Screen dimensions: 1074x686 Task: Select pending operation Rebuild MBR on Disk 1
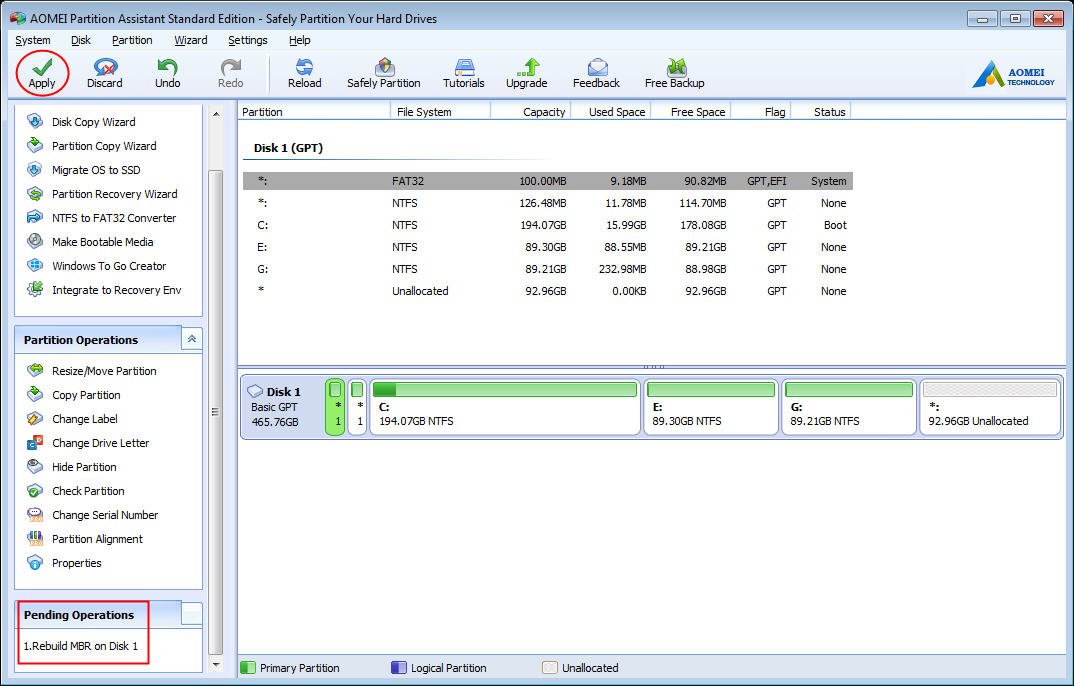point(81,646)
